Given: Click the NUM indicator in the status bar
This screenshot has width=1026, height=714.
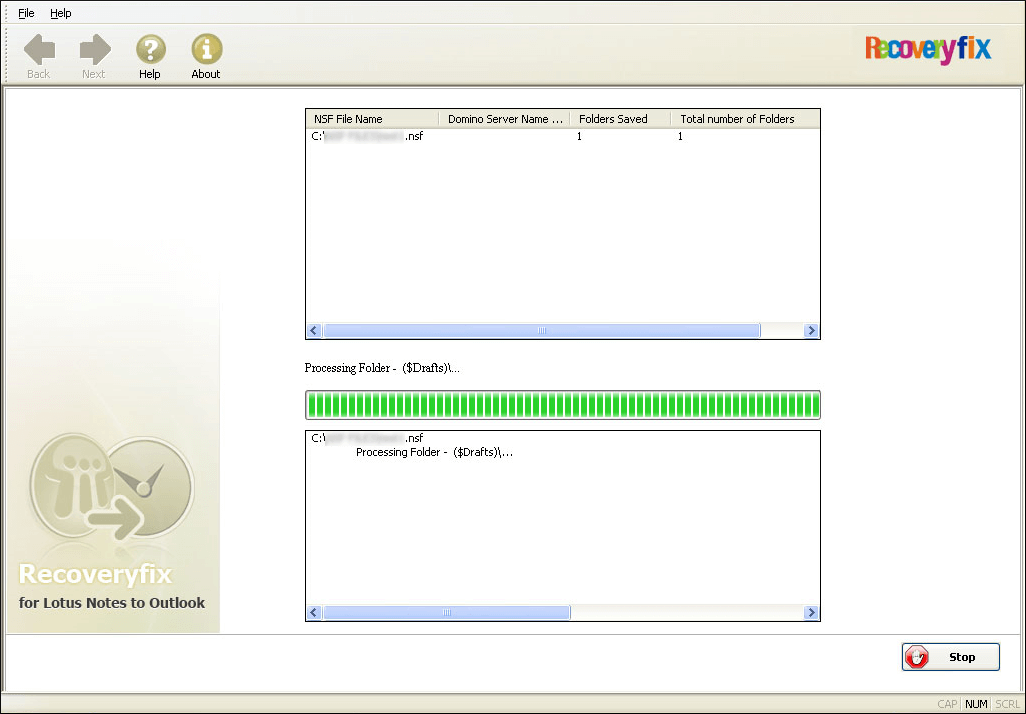Looking at the screenshot, I should click(976, 704).
